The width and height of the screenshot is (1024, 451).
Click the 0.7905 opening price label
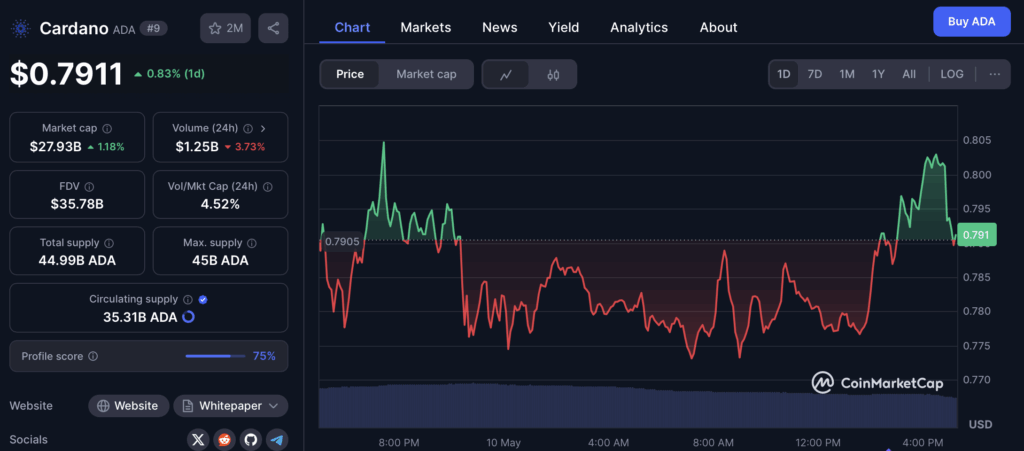(342, 241)
